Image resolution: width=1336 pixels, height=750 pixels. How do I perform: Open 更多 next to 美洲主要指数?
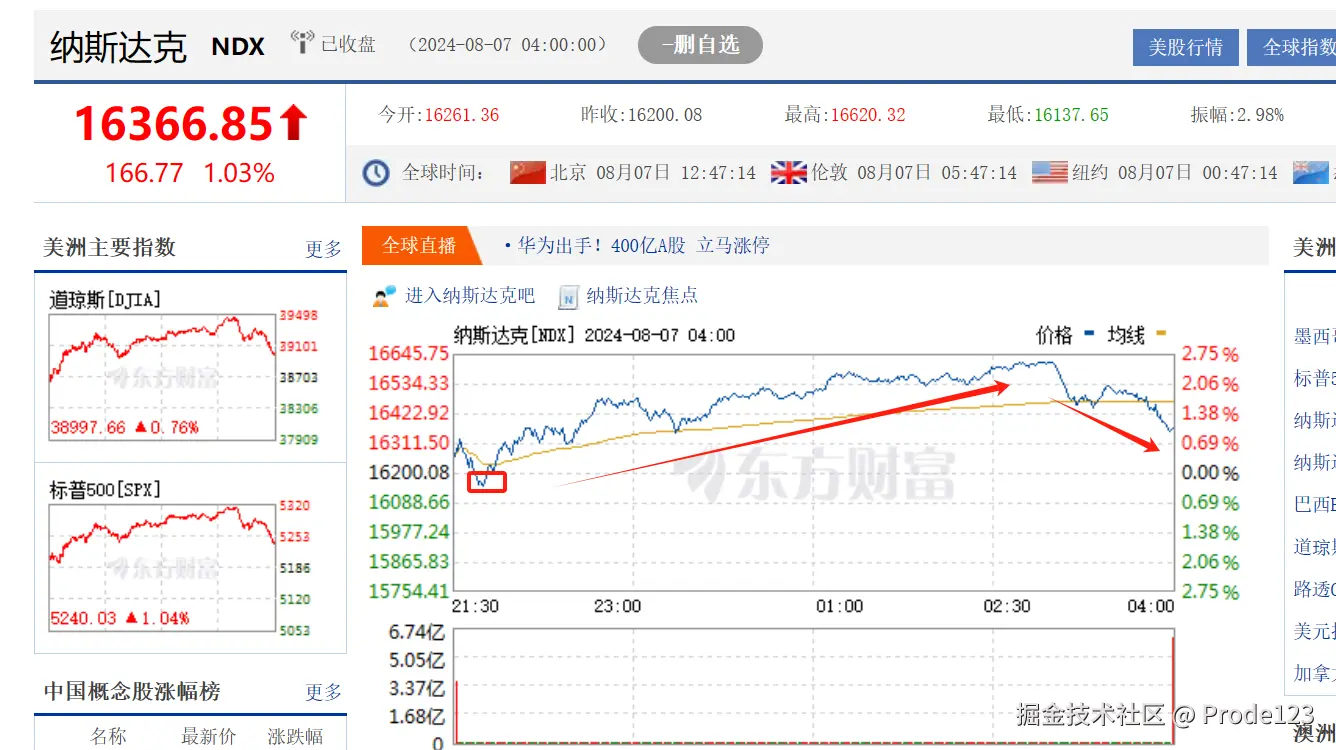coord(323,248)
